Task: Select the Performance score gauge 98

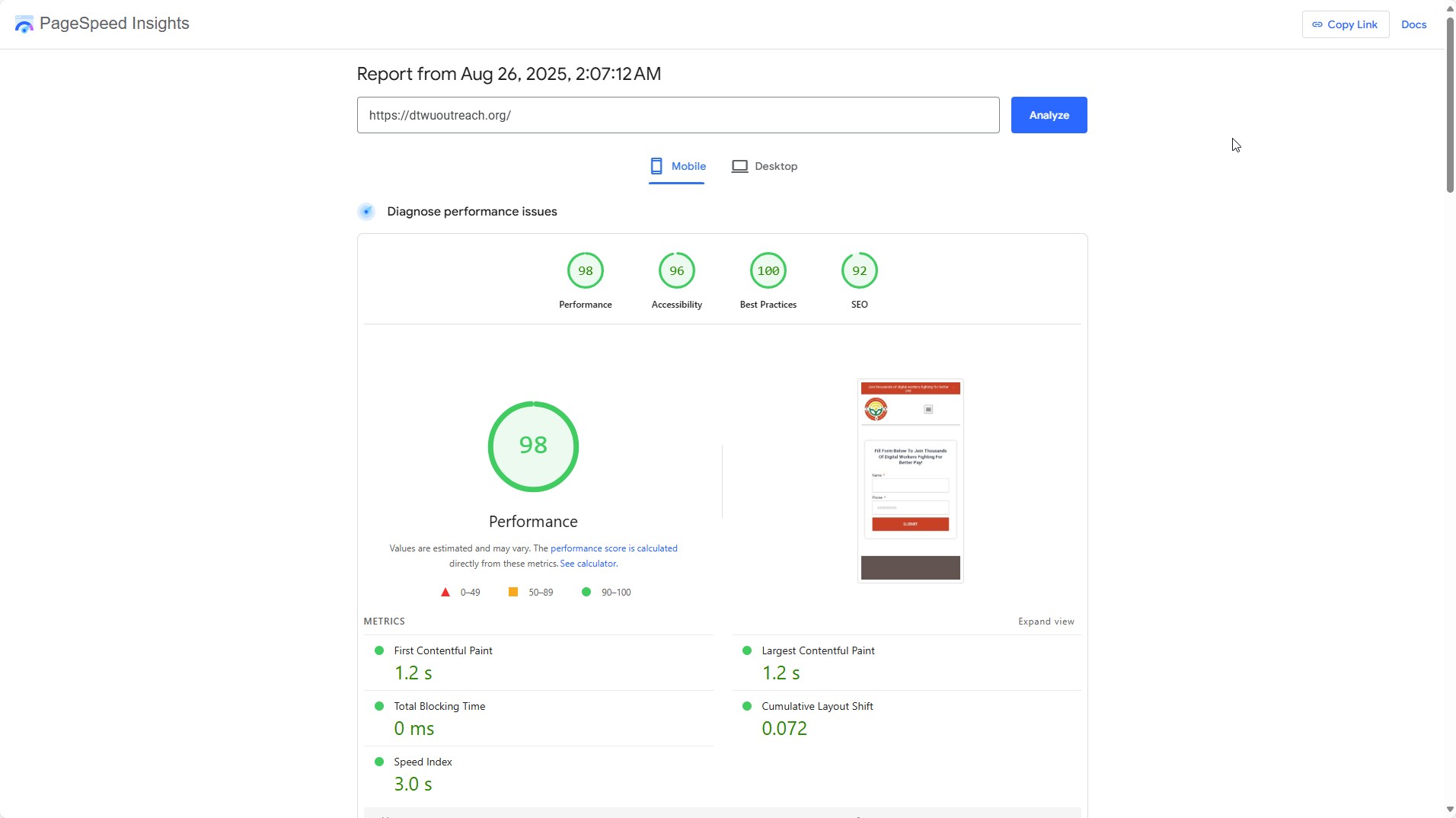Action: (586, 270)
